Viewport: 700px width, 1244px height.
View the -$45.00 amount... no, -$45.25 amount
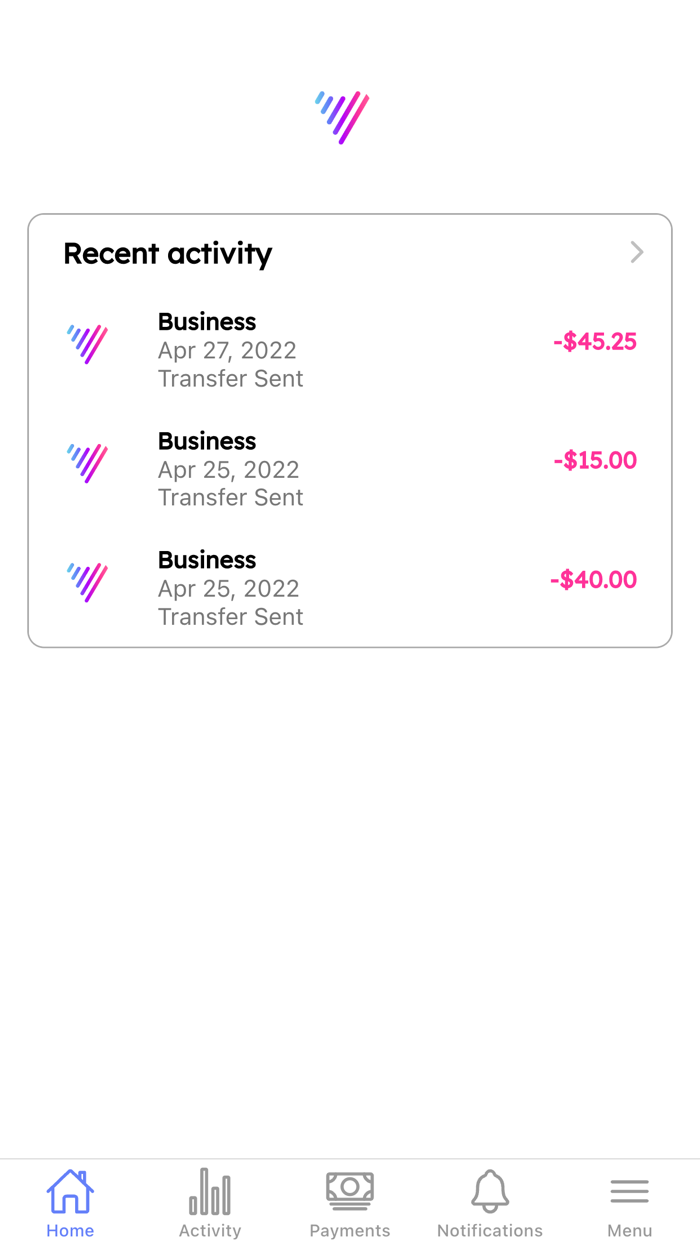pos(595,342)
